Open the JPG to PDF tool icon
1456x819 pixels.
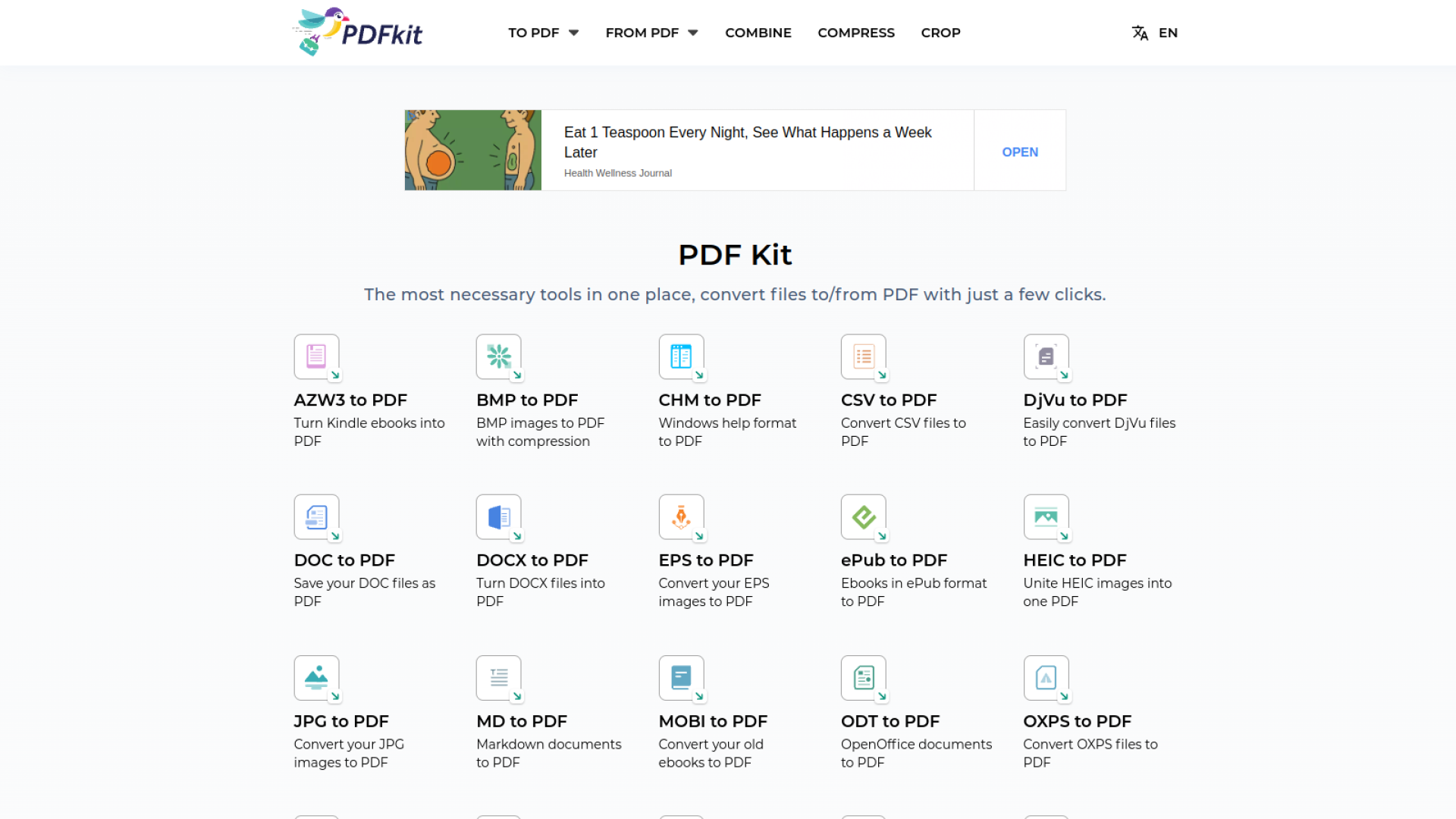(x=316, y=679)
